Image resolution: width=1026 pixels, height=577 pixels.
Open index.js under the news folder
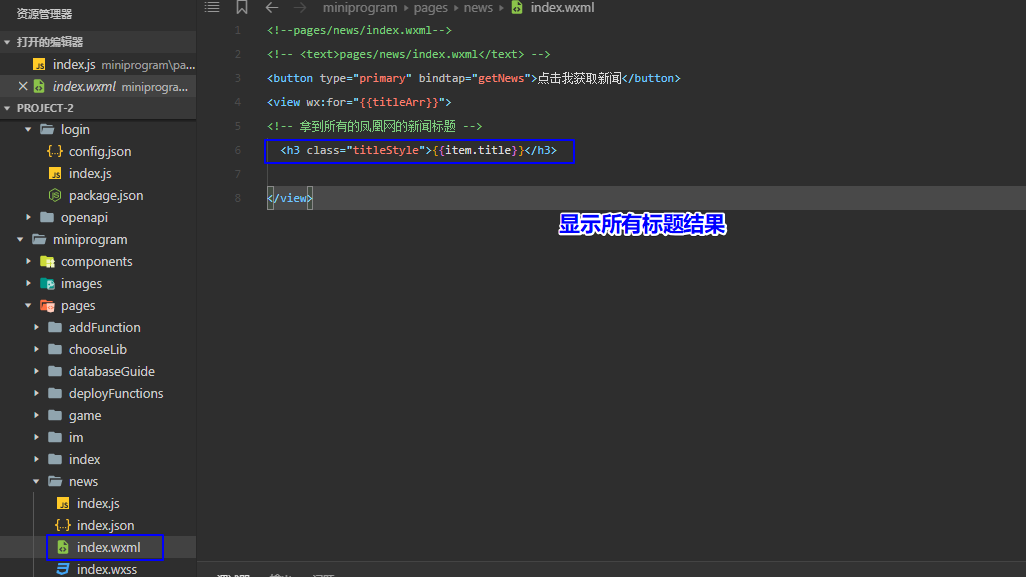coord(98,503)
